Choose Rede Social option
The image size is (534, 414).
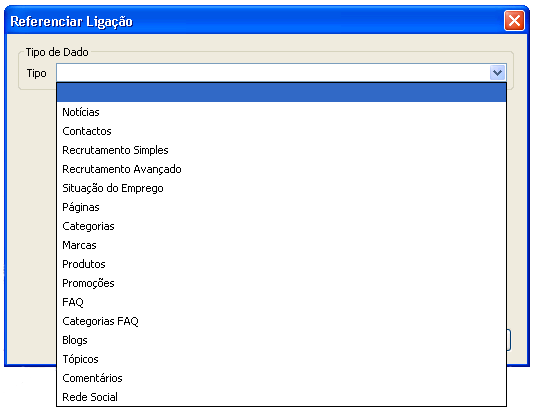tap(281, 397)
